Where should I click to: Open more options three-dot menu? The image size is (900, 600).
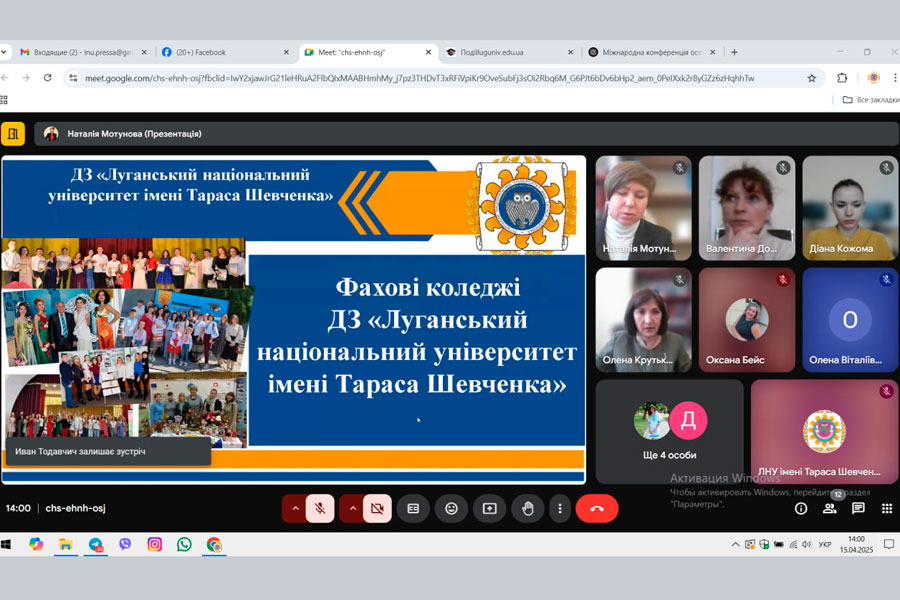click(560, 508)
